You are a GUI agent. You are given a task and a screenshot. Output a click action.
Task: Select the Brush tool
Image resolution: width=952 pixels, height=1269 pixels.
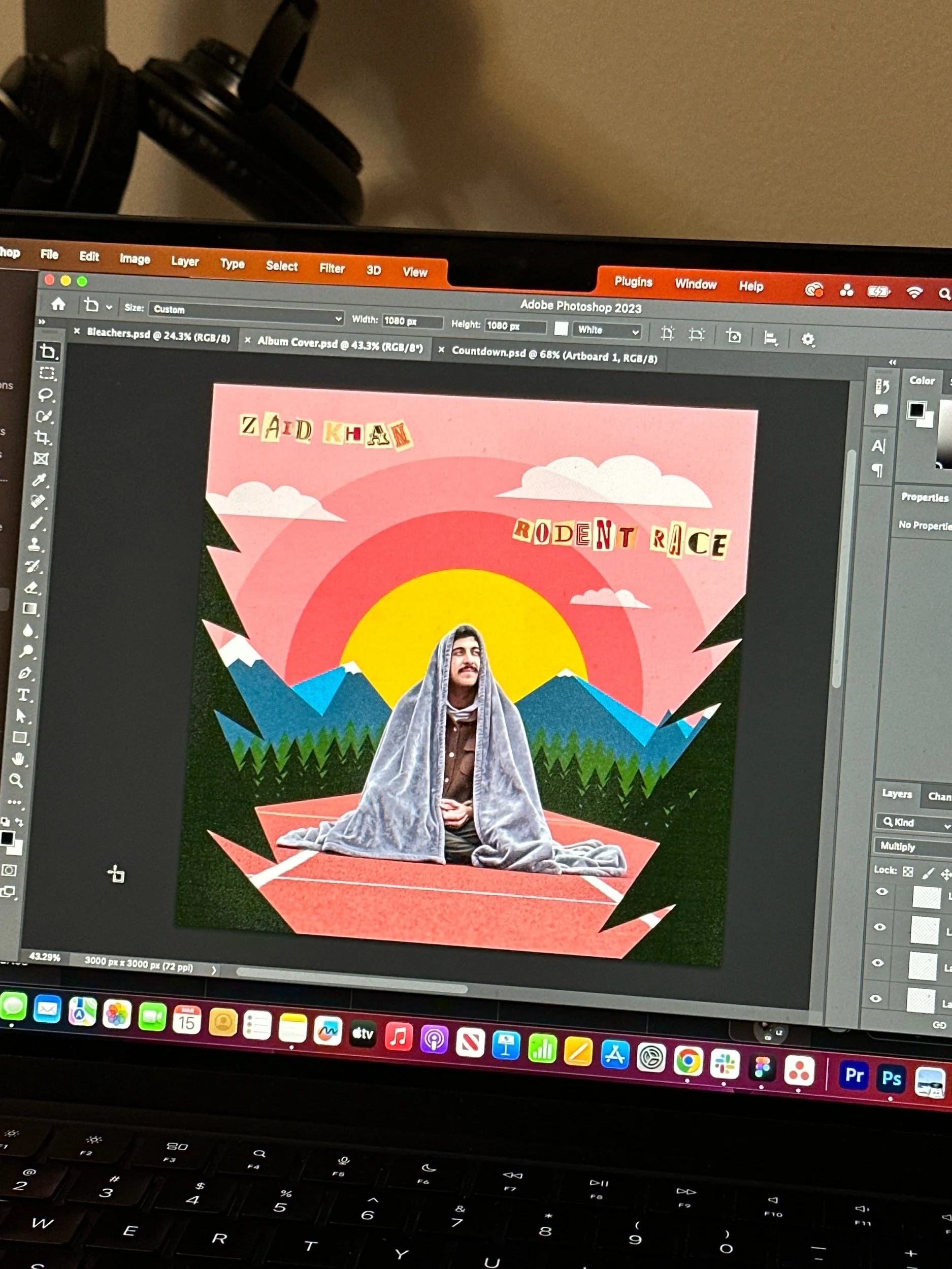37,523
